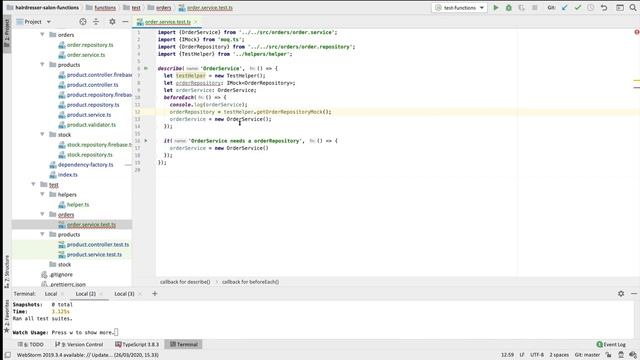Open product.validator.ts in project tree

pos(91,125)
